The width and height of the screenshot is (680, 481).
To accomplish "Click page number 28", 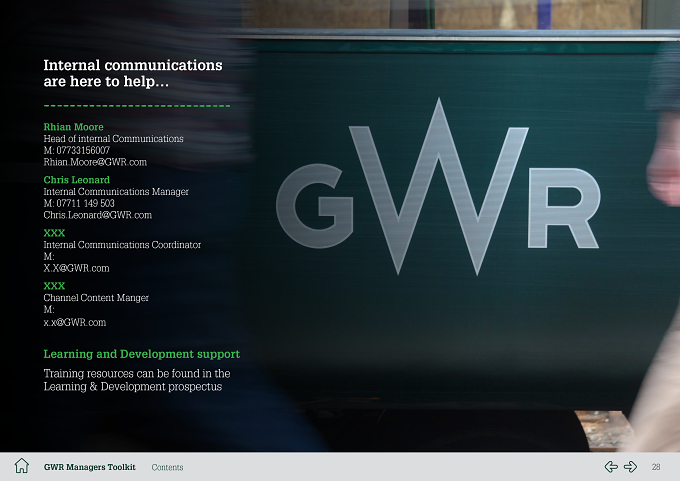I will pos(656,467).
